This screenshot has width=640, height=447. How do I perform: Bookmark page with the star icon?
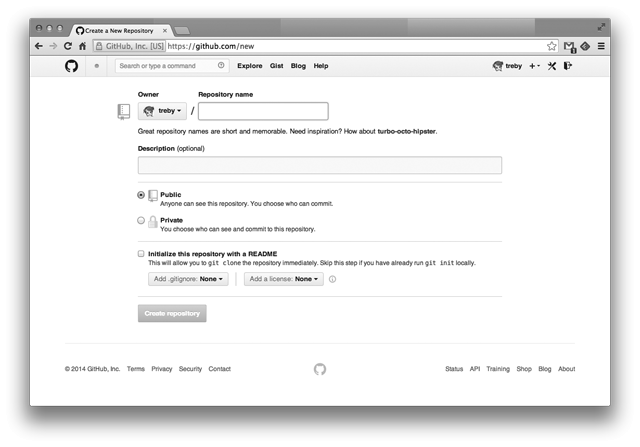552,46
